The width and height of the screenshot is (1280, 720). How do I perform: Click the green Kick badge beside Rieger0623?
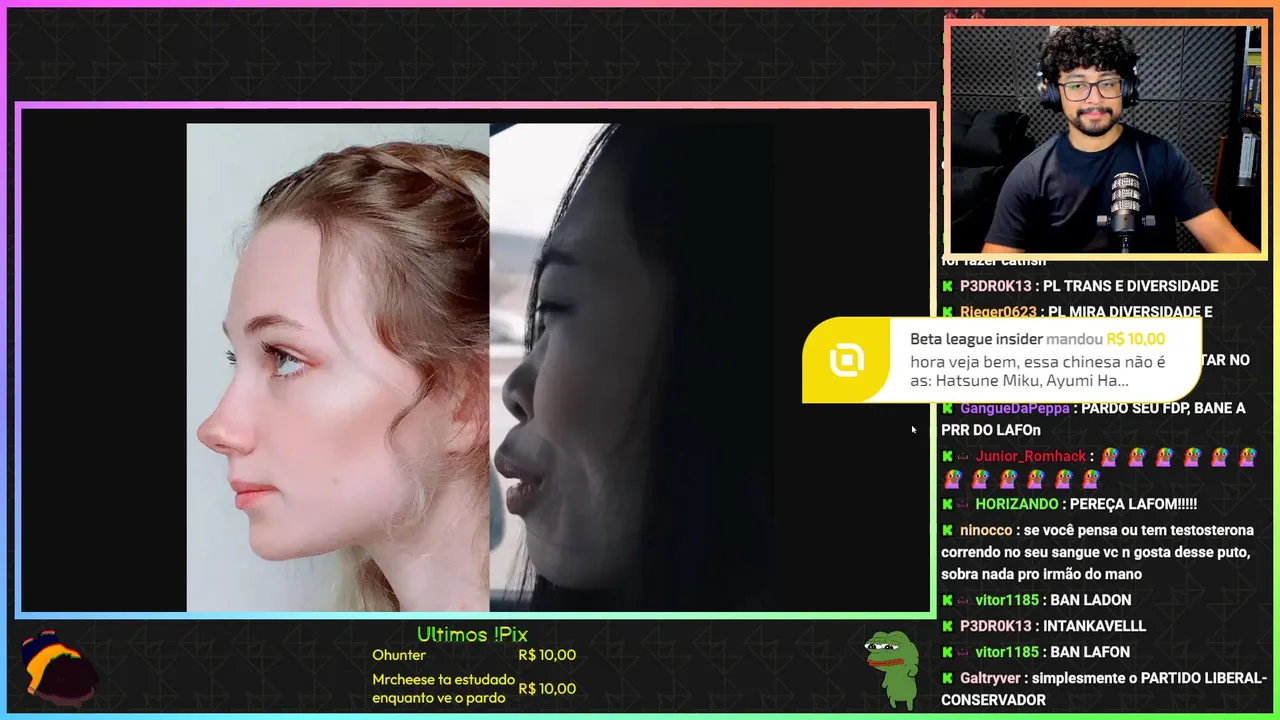(947, 312)
